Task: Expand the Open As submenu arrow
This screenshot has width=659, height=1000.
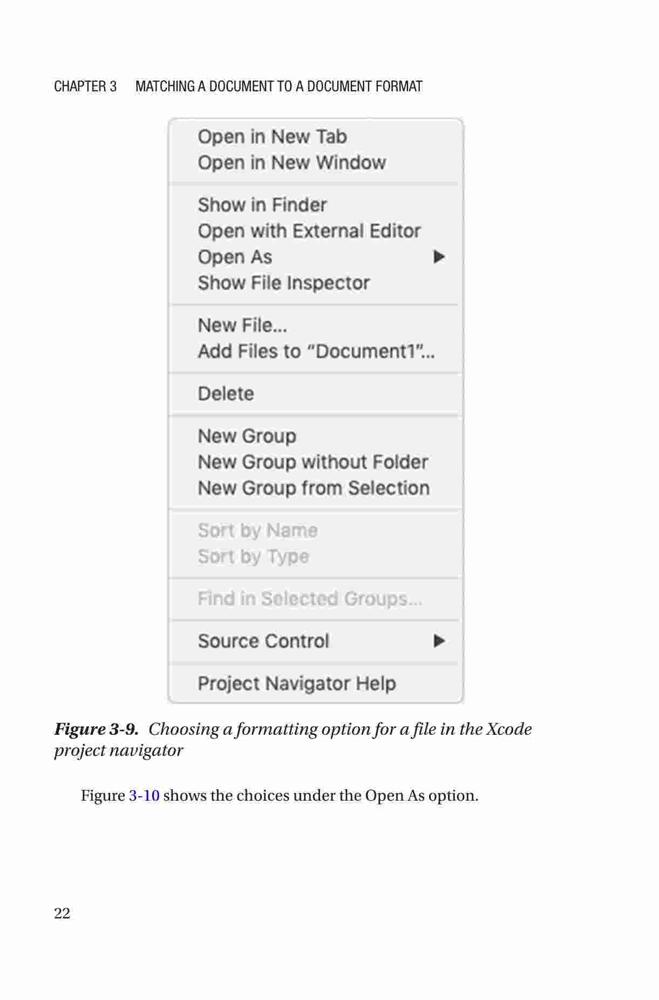Action: pos(439,257)
